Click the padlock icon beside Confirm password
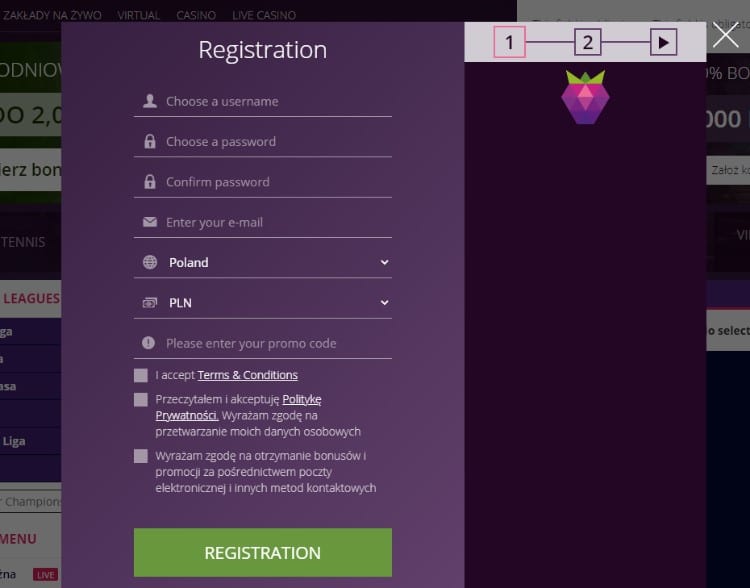750x588 pixels. (150, 182)
